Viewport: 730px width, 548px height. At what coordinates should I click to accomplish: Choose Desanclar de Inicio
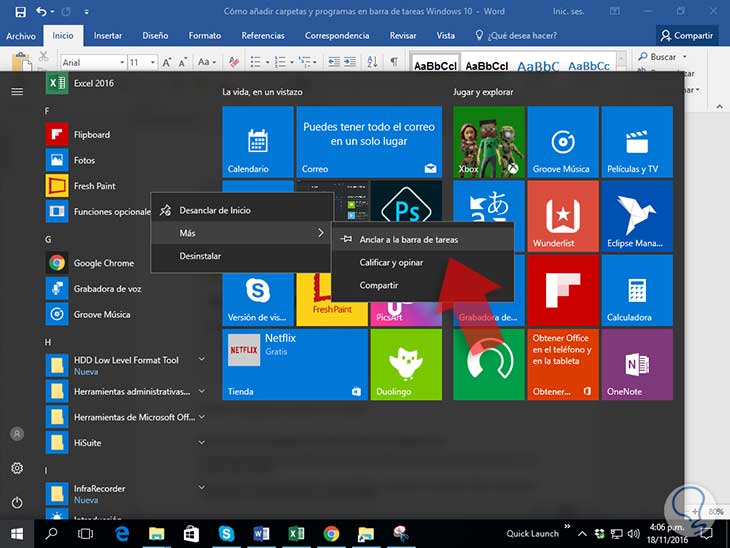click(242, 210)
